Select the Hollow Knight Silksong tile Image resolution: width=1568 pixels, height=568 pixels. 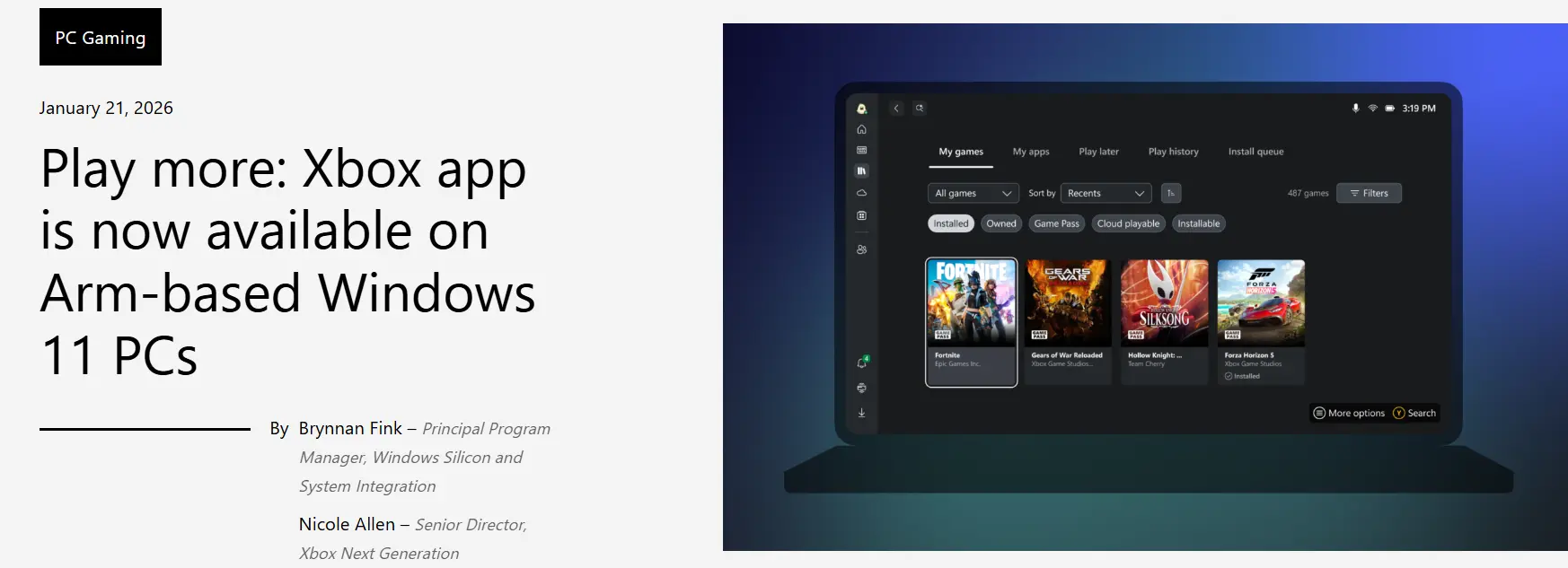click(x=1165, y=322)
